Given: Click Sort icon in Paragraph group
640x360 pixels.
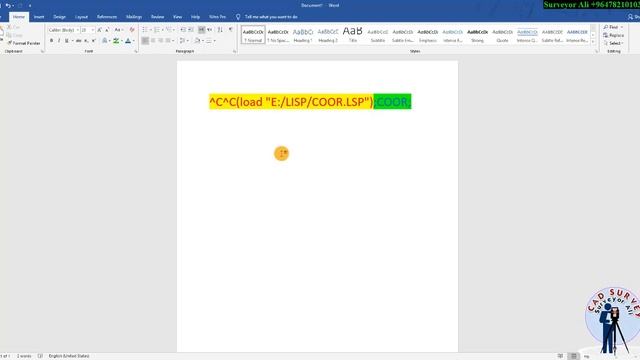Looking at the screenshot, I should pos(220,29).
